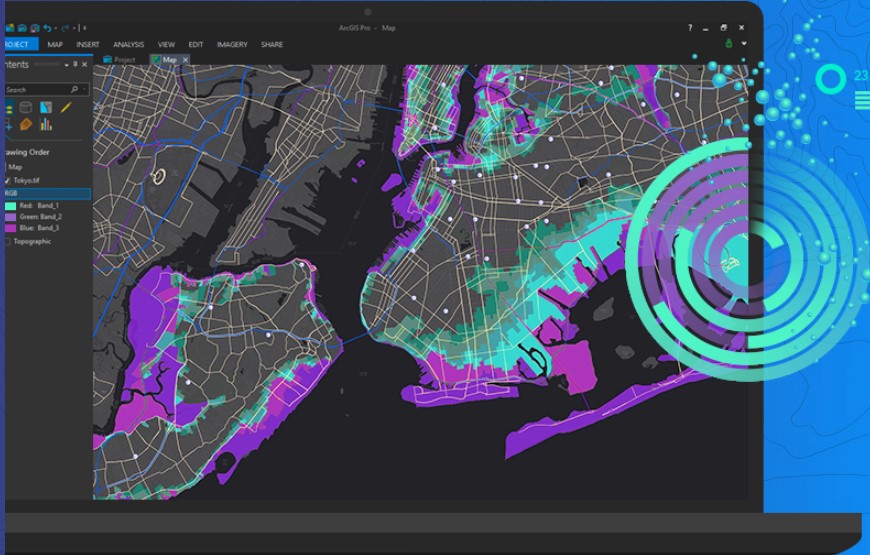Click the Undo arrow in quick access toolbar
The height and width of the screenshot is (555, 870).
coord(47,28)
